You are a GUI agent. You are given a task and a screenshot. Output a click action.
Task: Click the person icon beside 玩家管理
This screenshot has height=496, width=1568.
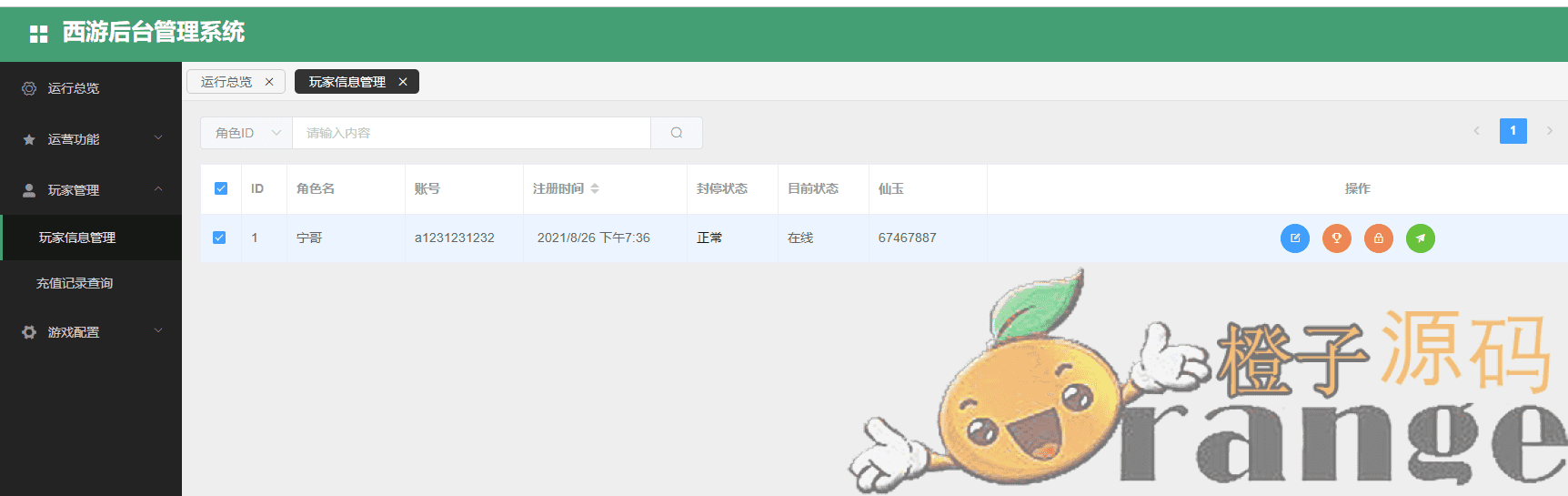29,190
